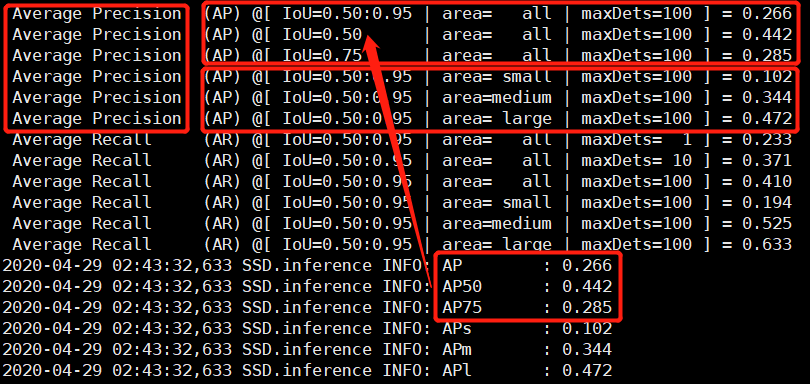The image size is (810, 384).
Task: Click '(AP)' in the first 0.266 row
Action: (222, 13)
